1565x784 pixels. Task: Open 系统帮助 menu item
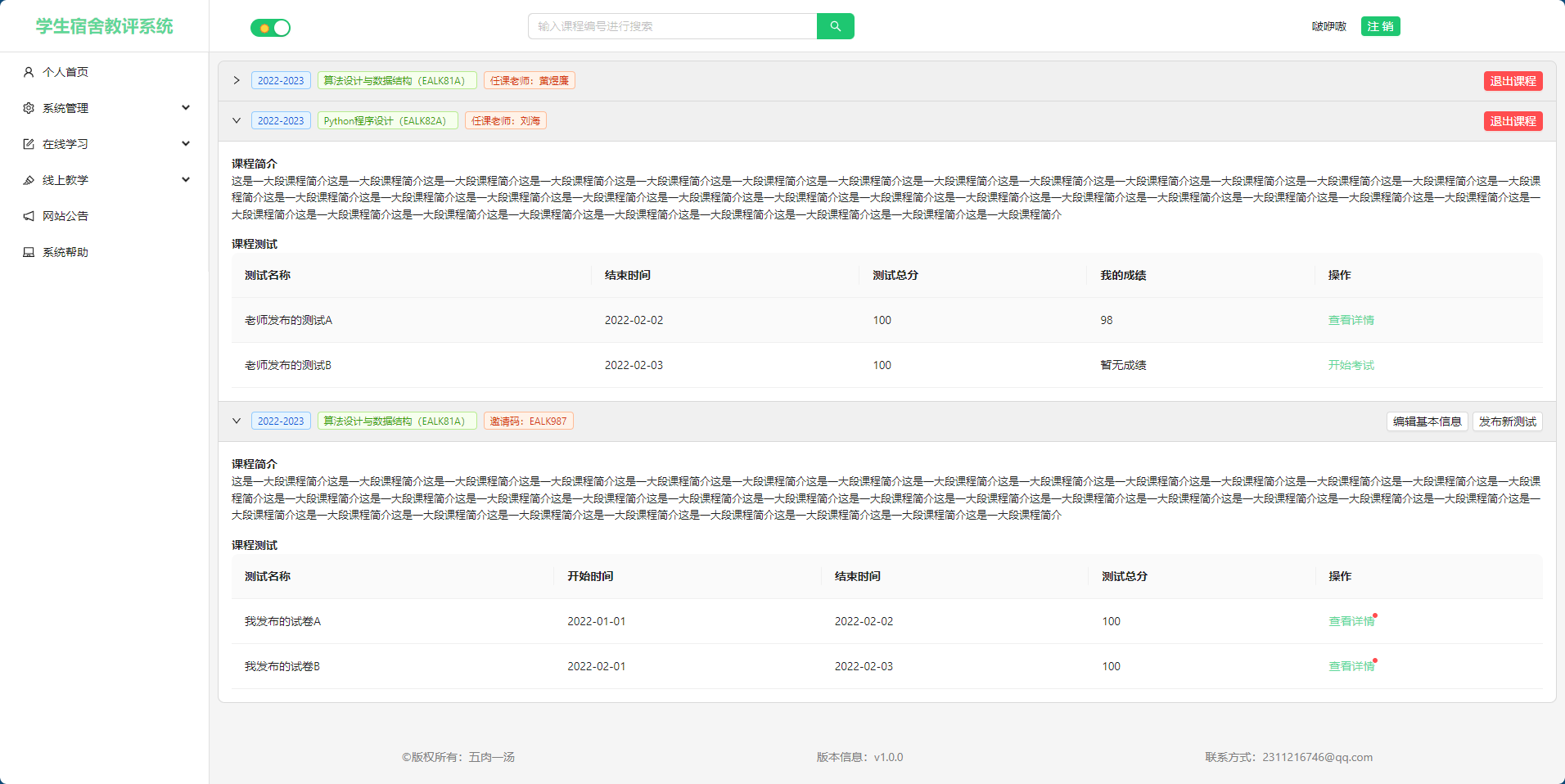point(104,252)
